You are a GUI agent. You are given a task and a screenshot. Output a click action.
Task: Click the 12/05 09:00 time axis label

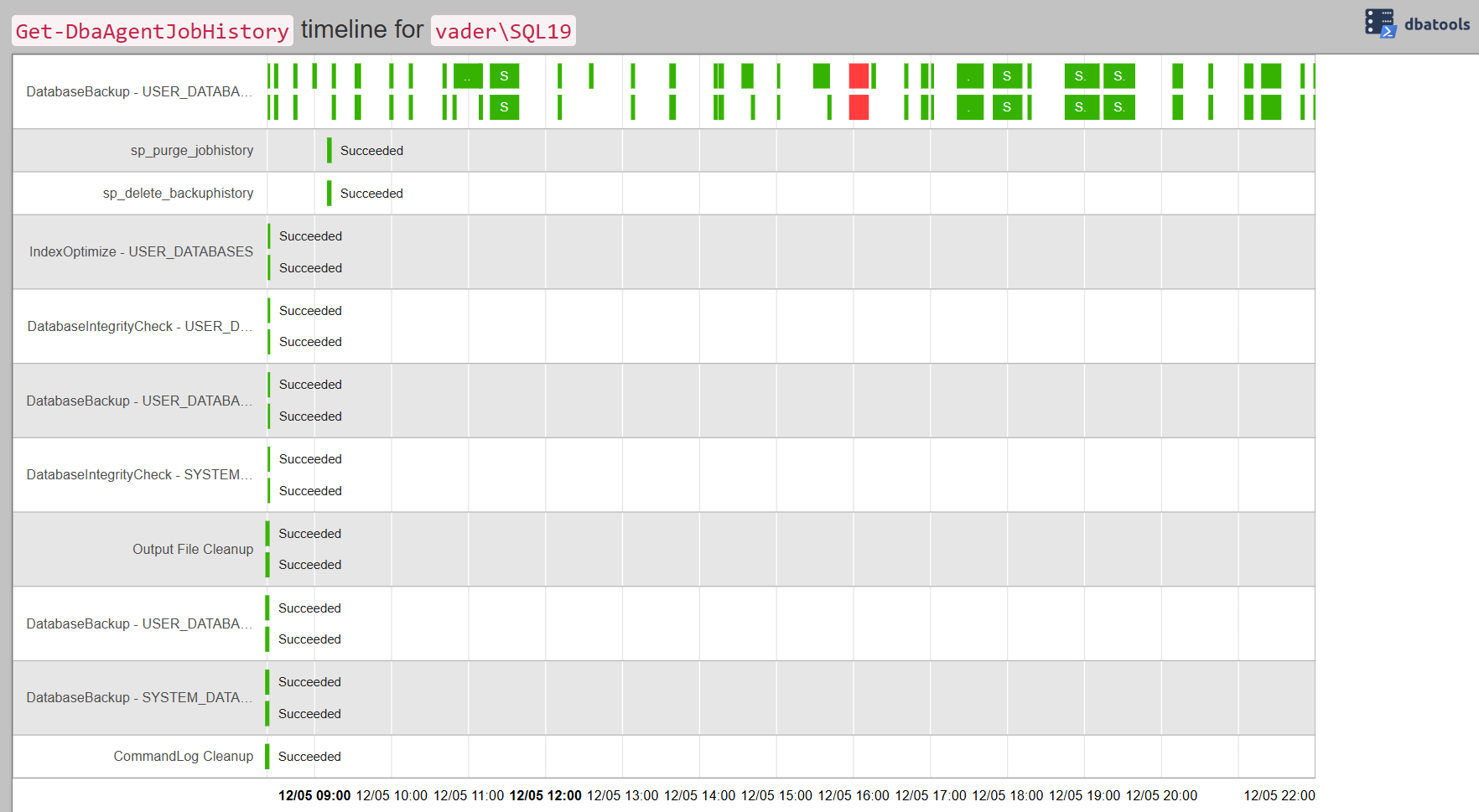(314, 796)
